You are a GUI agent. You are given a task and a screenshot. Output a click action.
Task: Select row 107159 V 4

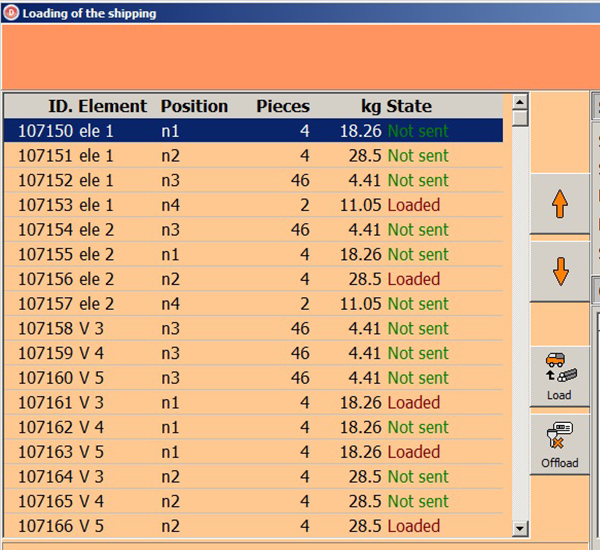click(x=253, y=353)
